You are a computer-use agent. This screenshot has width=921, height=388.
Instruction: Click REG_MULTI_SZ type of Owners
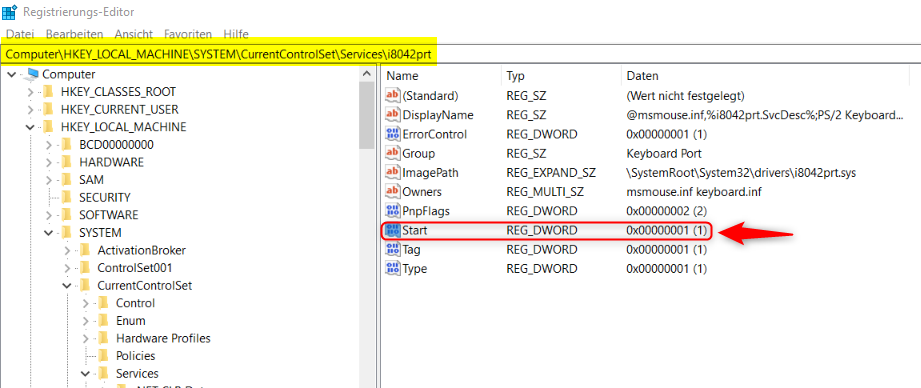pyautogui.click(x=545, y=192)
